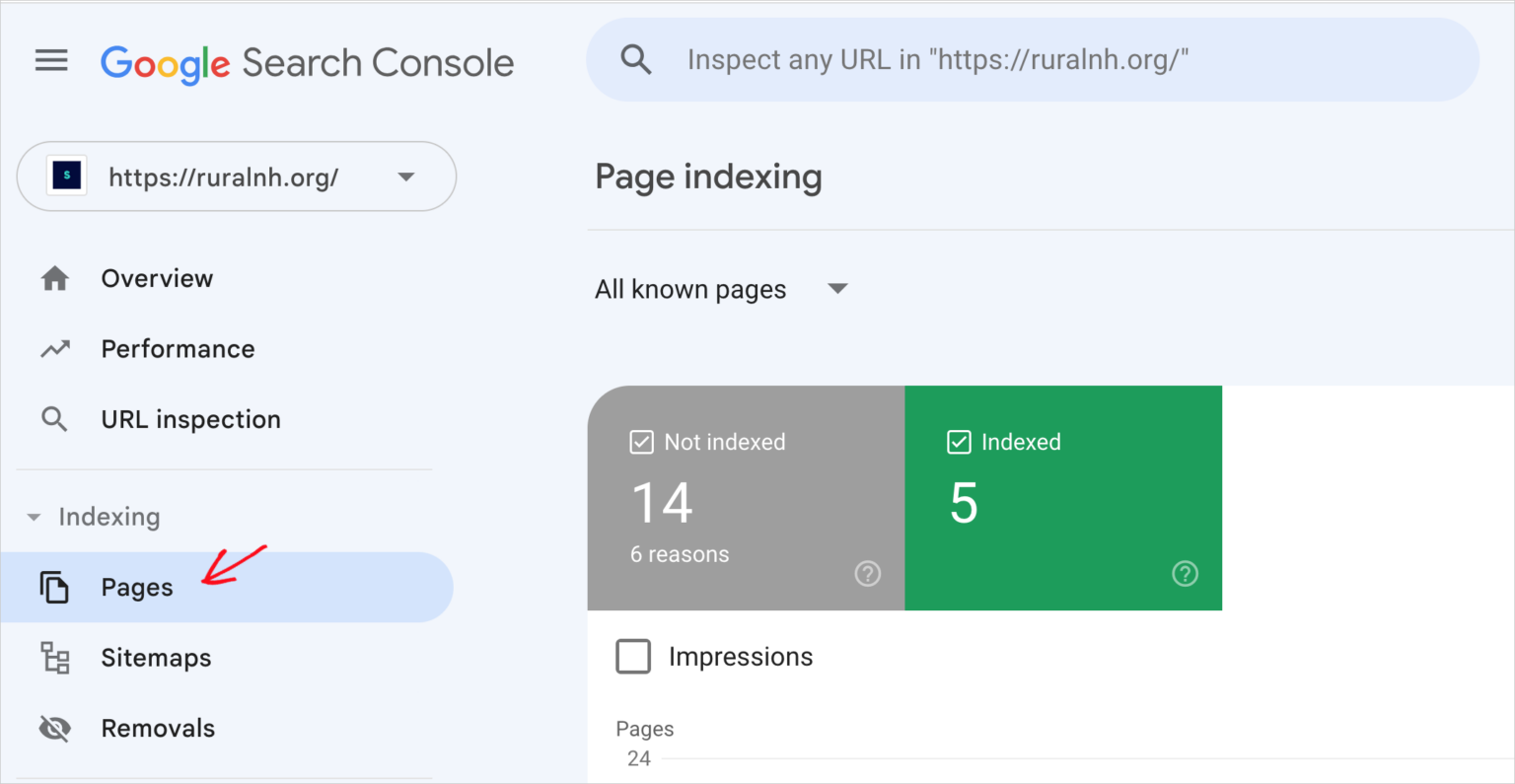Click the Google Search Console logo
Viewport: 1515px width, 784px height.
coord(307,63)
